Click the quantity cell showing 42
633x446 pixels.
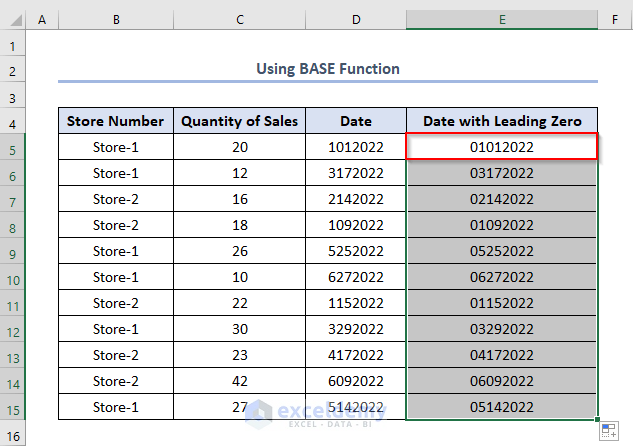point(239,381)
